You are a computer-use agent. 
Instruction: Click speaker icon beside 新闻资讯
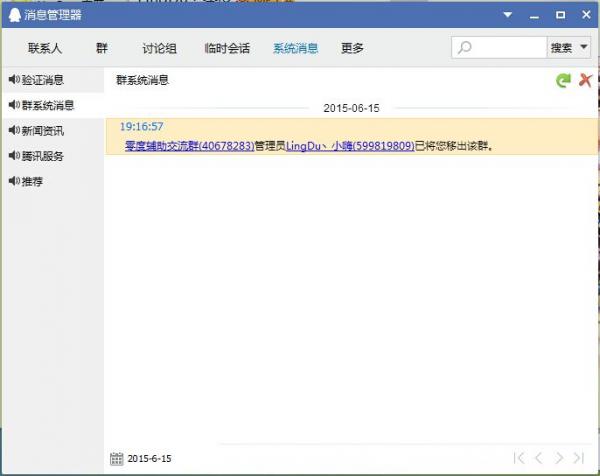click(x=14, y=130)
